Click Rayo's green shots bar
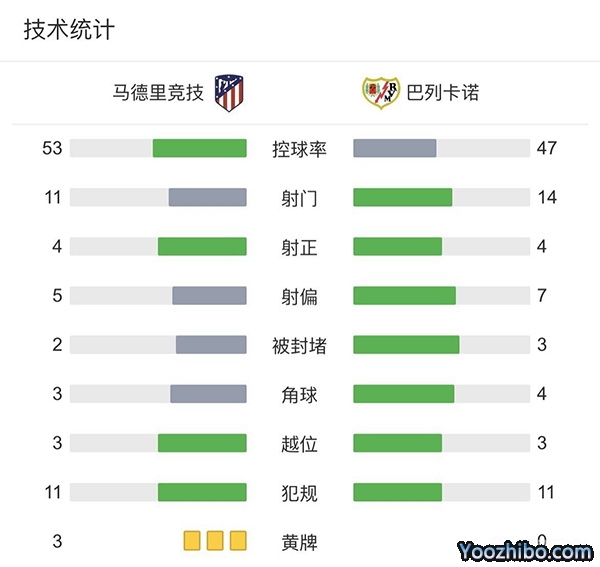 [x=403, y=197]
